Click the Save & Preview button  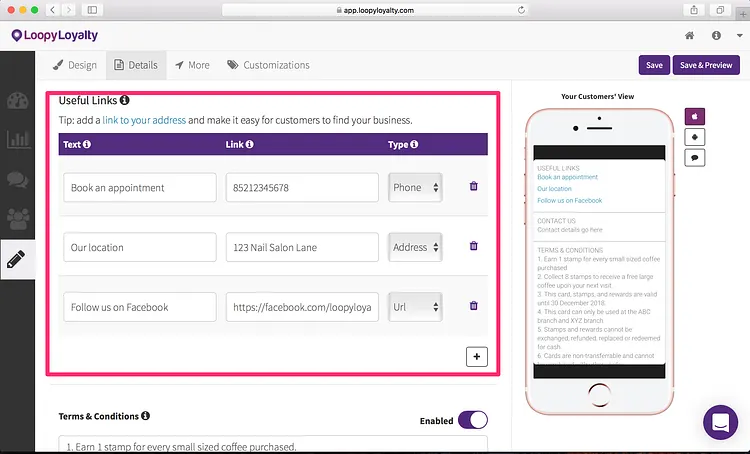point(706,65)
